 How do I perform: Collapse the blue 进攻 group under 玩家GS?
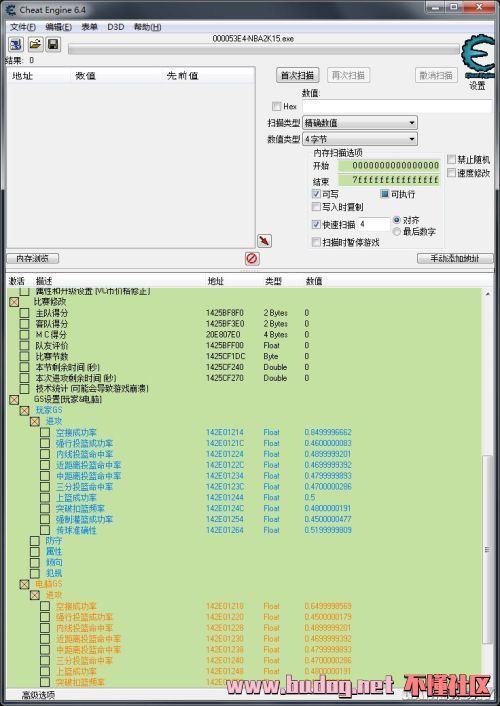(x=35, y=421)
